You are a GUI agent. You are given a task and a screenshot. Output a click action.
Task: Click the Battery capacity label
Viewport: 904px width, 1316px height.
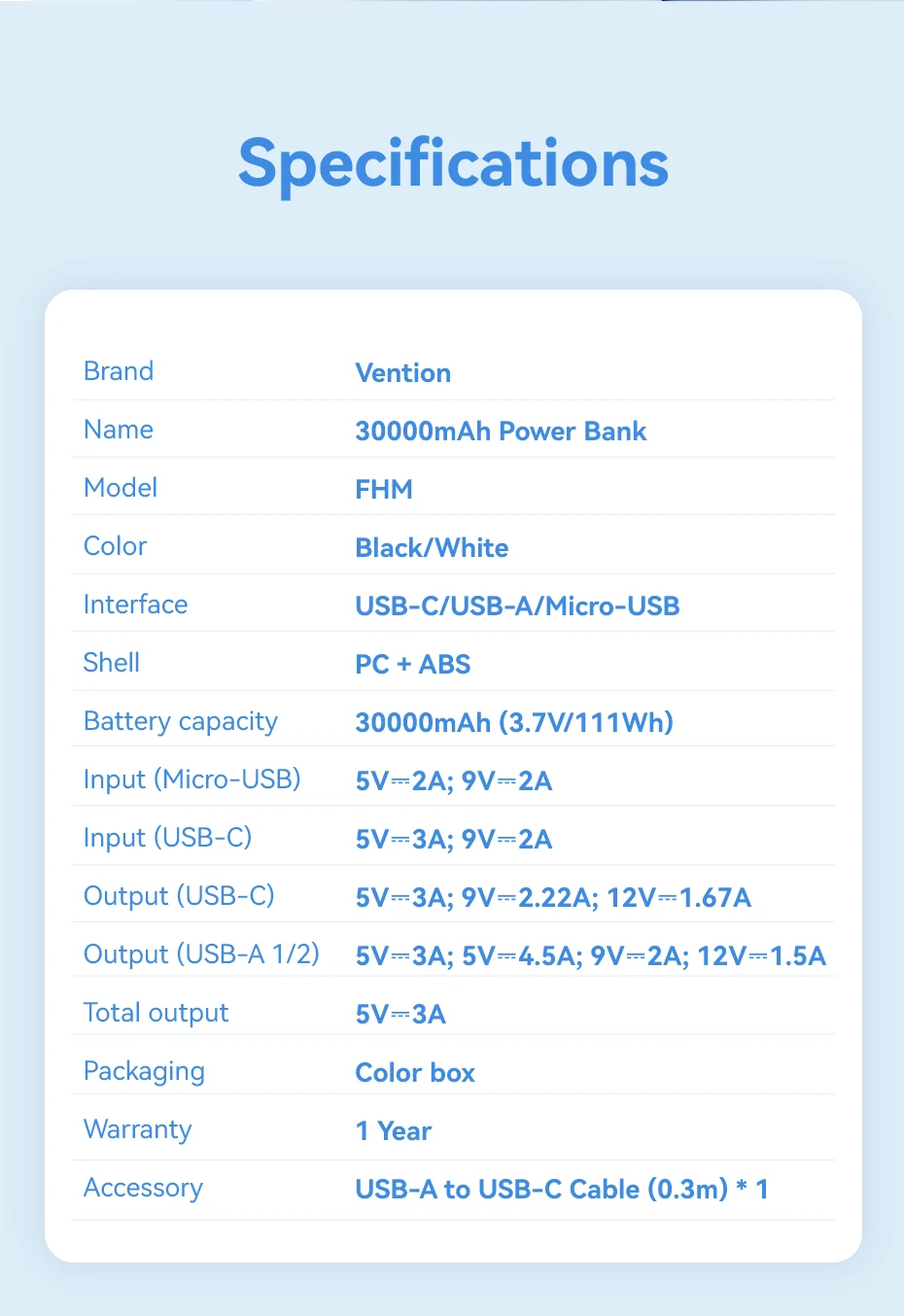(x=181, y=721)
